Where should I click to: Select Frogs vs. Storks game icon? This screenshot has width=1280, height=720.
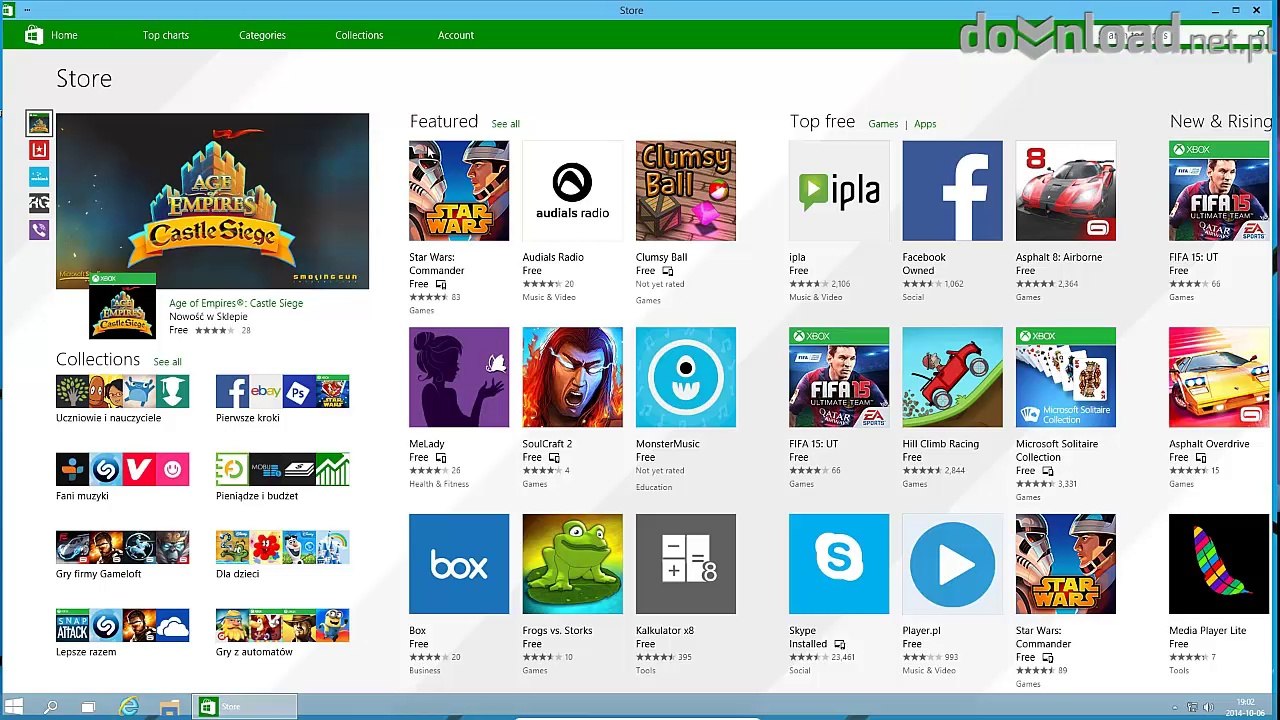click(572, 564)
